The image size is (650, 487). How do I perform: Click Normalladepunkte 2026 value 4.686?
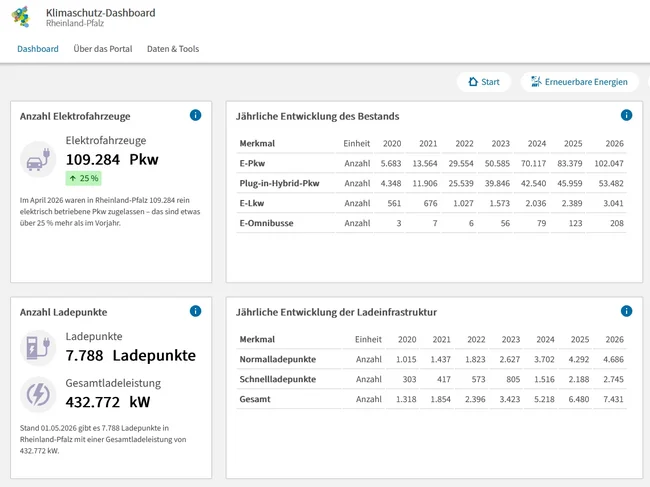click(x=613, y=359)
